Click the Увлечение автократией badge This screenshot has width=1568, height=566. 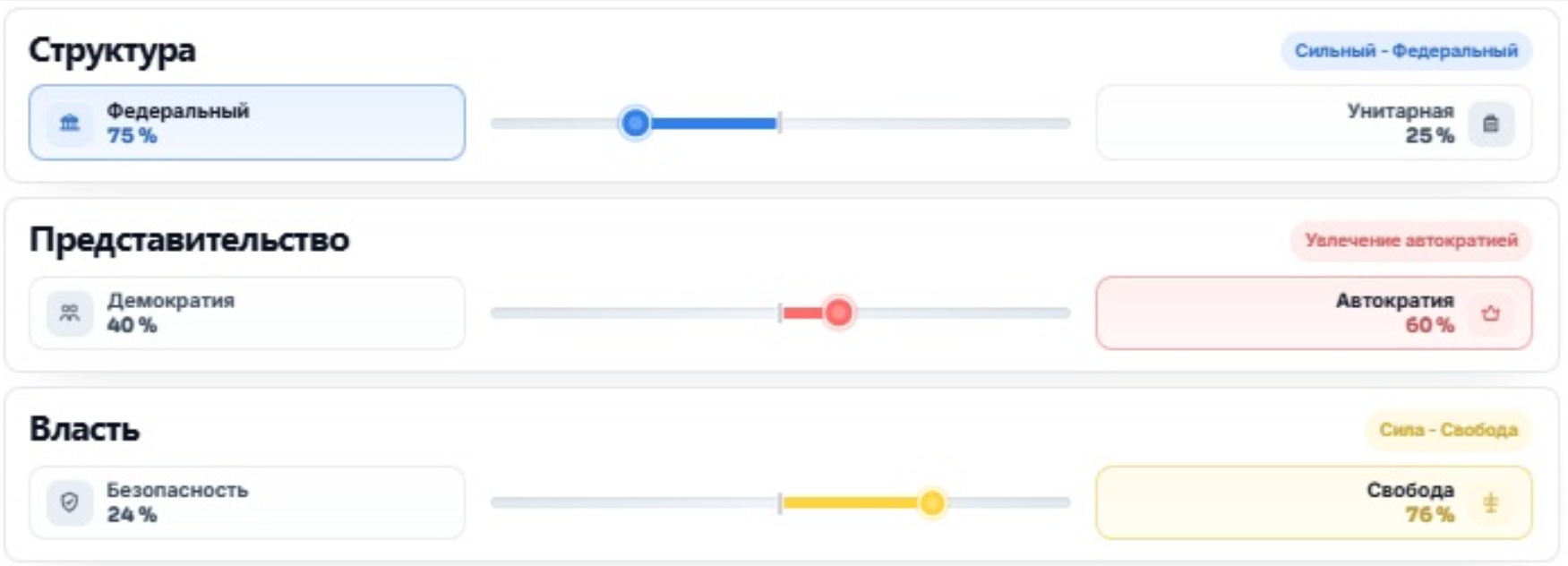[x=1410, y=240]
